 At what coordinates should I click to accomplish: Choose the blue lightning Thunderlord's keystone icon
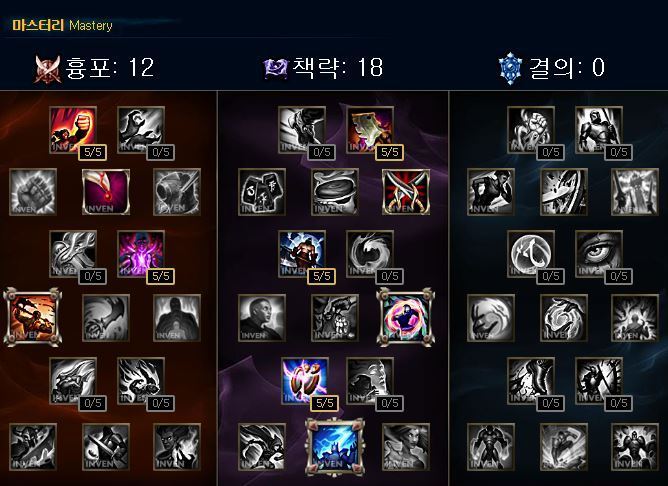tap(335, 447)
